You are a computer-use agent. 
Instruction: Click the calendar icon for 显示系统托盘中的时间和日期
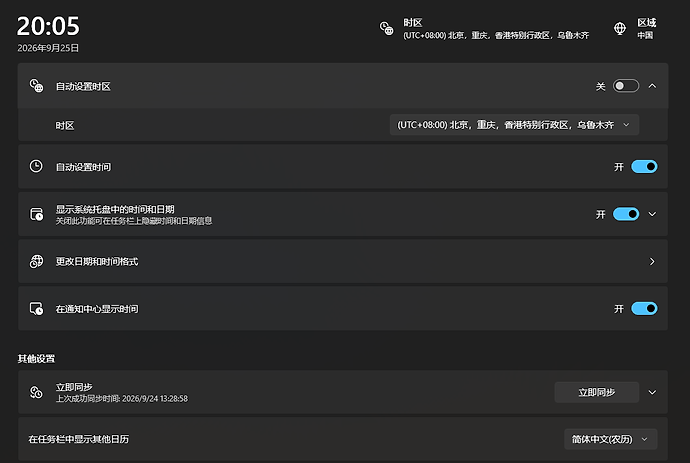[x=37, y=214]
